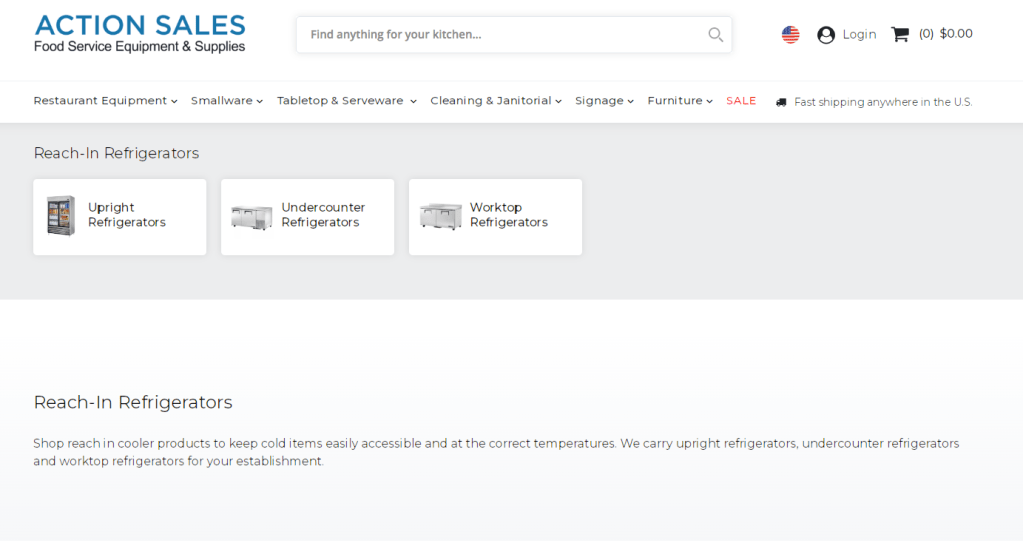Open the Tabletop & Serveware dropdown
The height and width of the screenshot is (543, 1023).
point(346,101)
